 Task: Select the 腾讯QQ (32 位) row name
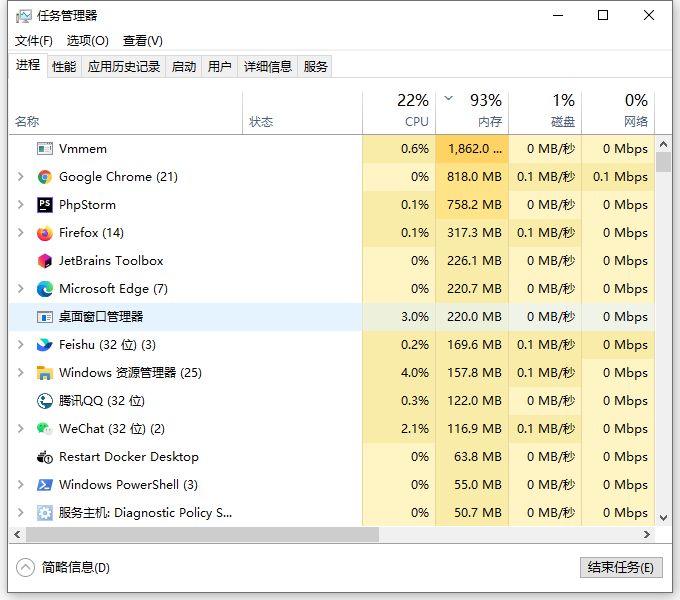tap(102, 401)
